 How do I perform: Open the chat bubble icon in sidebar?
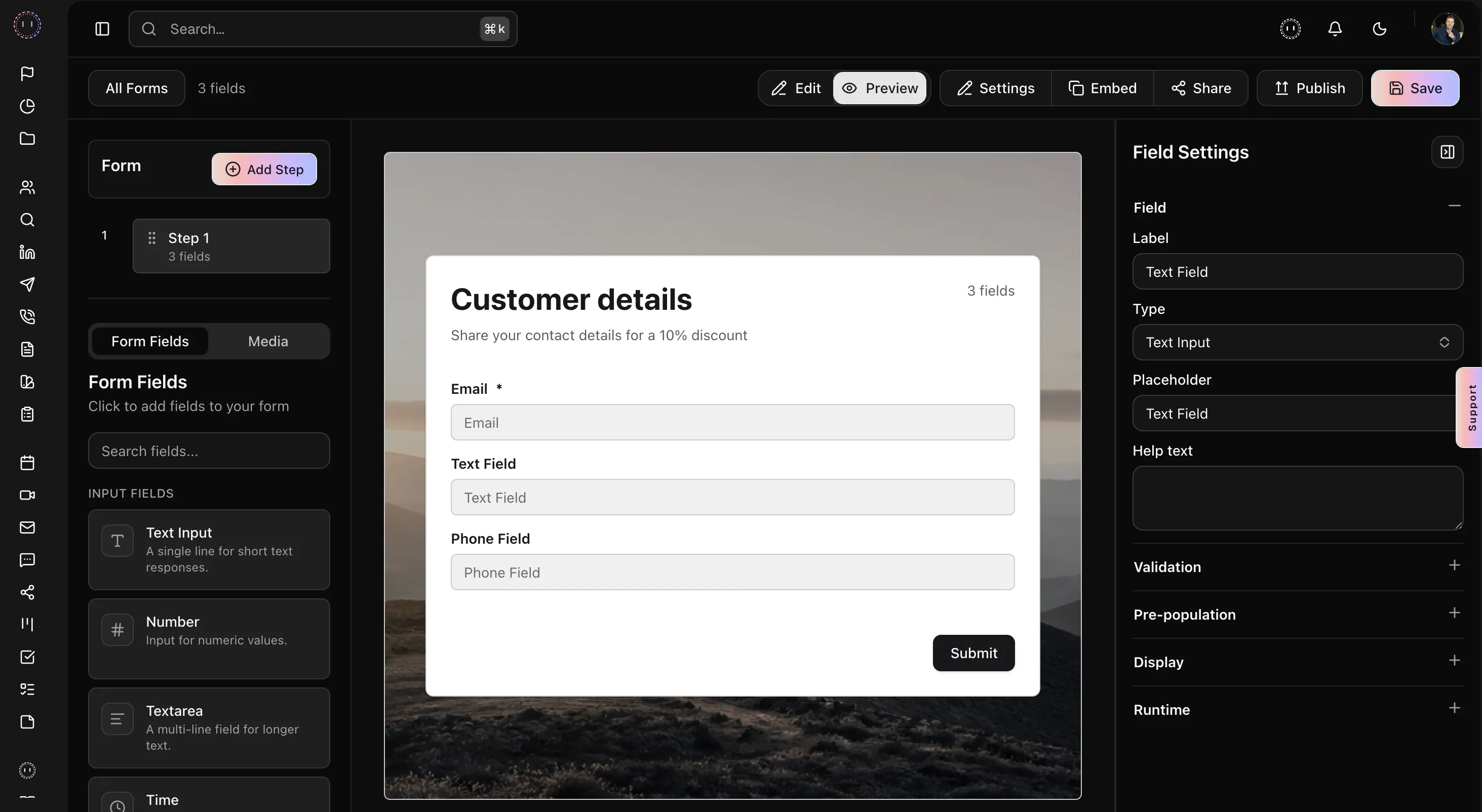click(27, 560)
